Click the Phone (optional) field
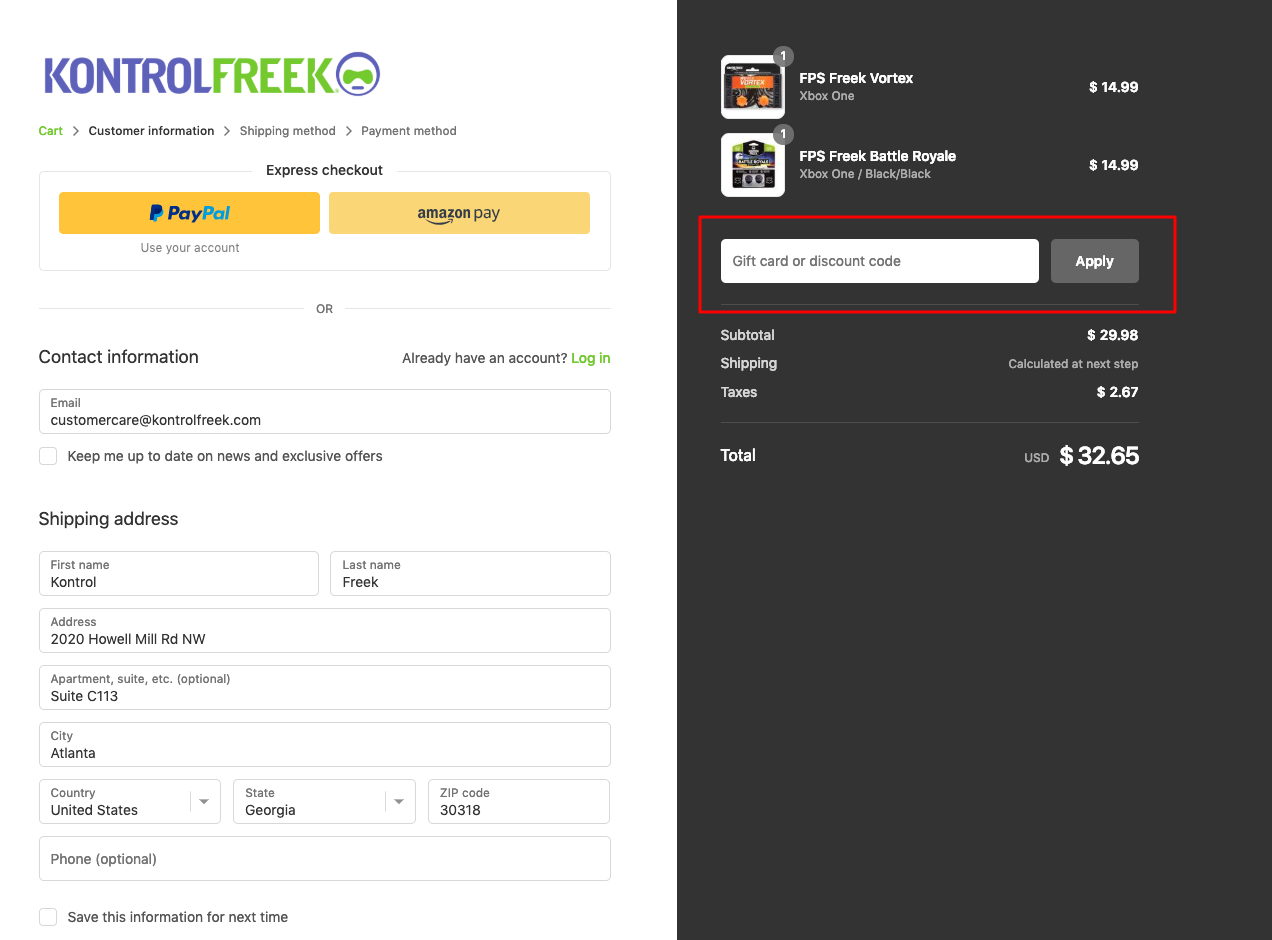The image size is (1272, 940). (324, 859)
